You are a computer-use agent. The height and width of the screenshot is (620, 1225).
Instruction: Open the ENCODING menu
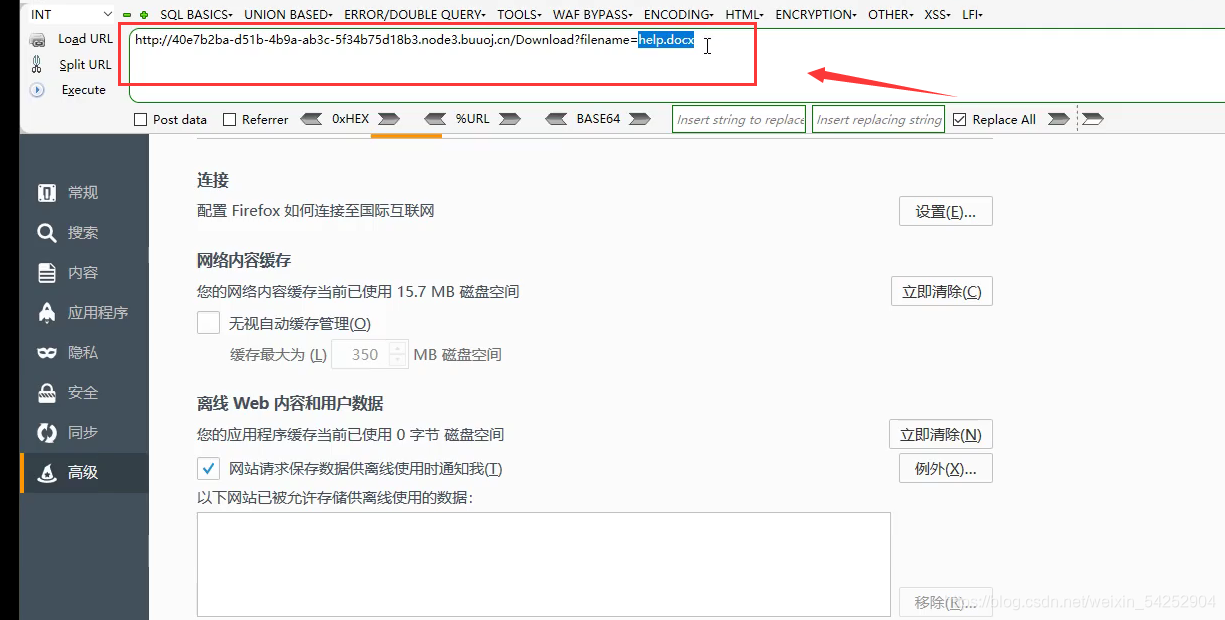coord(679,15)
